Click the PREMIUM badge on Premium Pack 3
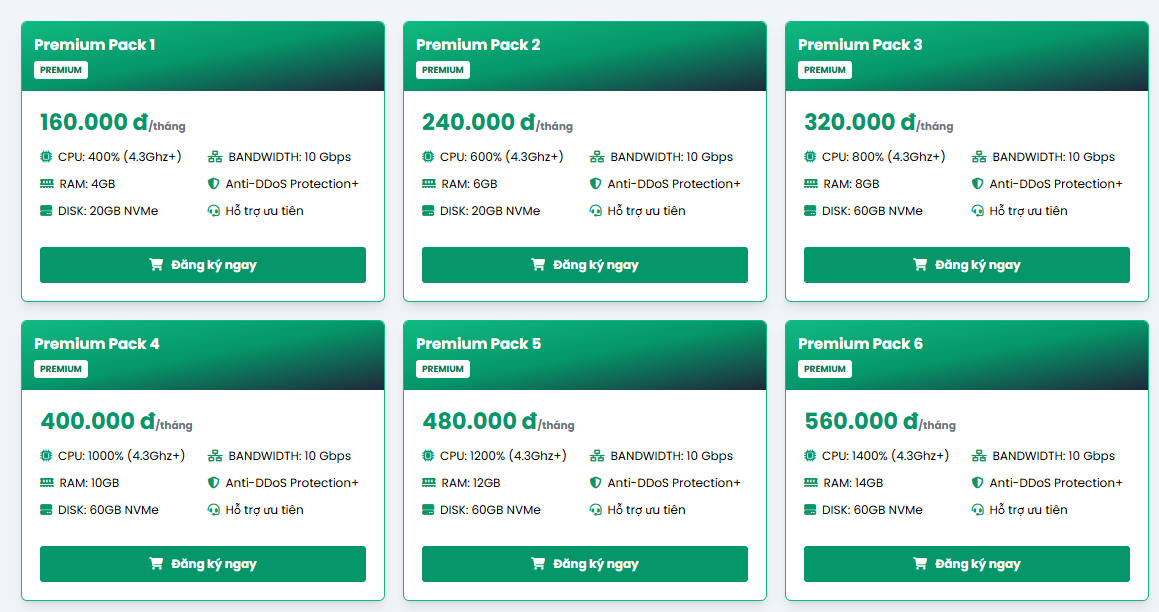The image size is (1159, 612). 825,70
